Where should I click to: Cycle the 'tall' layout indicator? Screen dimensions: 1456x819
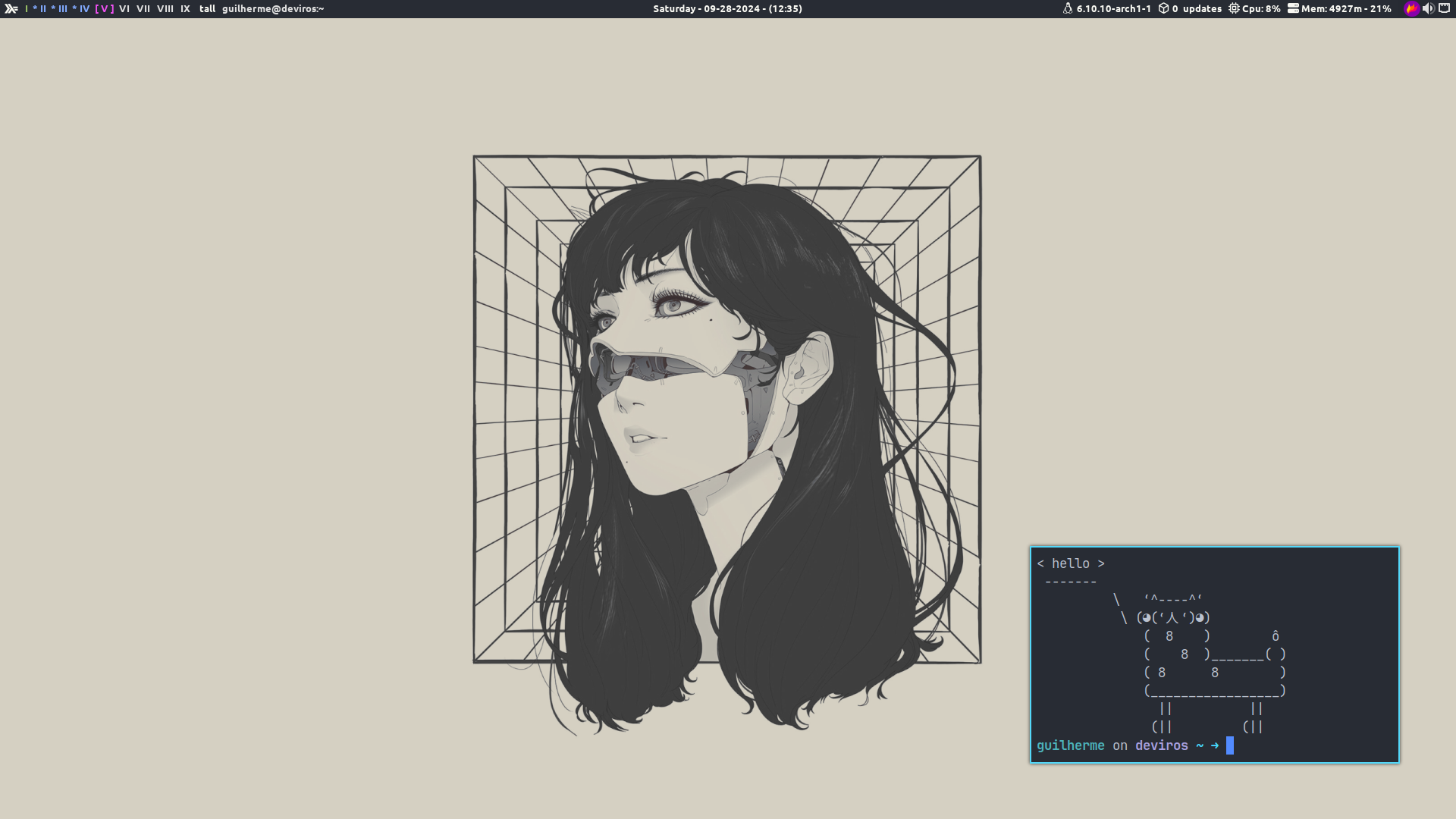point(207,9)
